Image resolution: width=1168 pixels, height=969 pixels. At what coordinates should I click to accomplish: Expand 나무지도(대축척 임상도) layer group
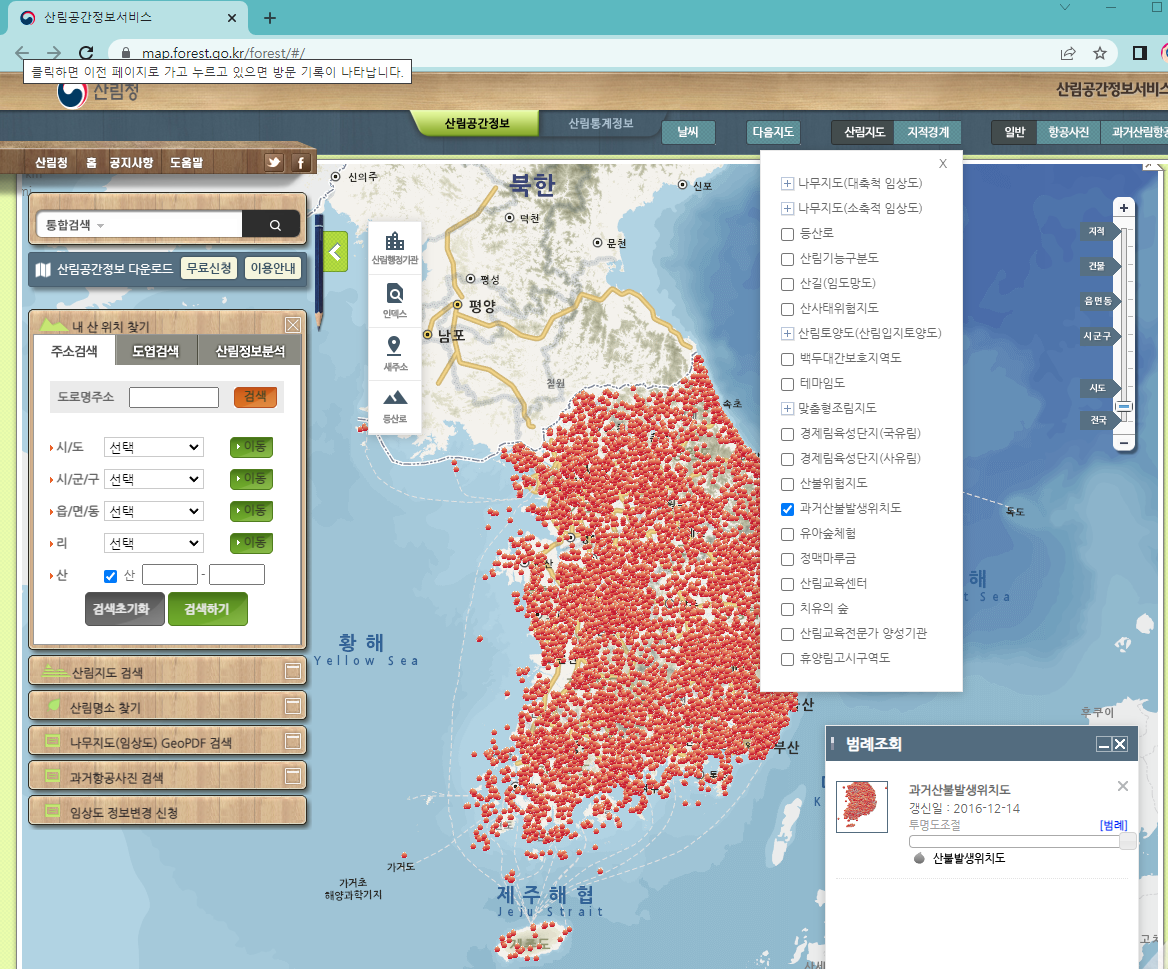[x=787, y=183]
